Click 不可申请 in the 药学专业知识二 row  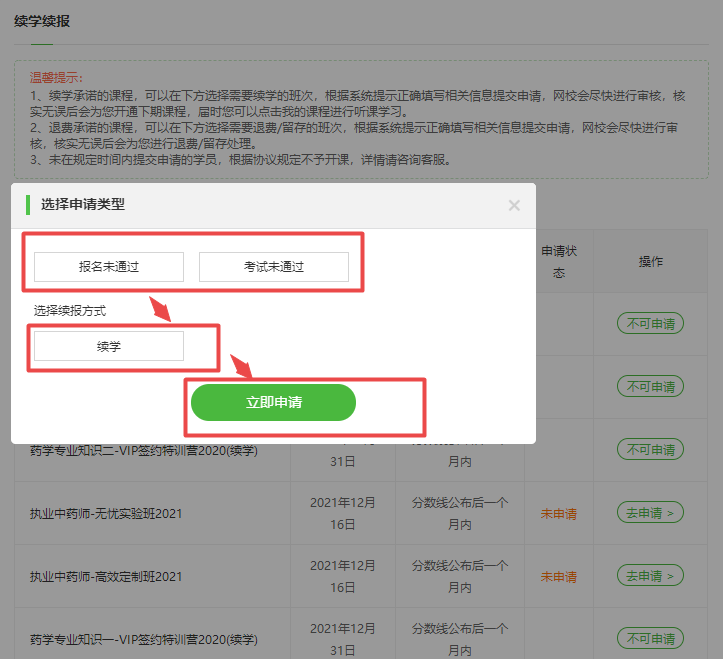[x=650, y=449]
